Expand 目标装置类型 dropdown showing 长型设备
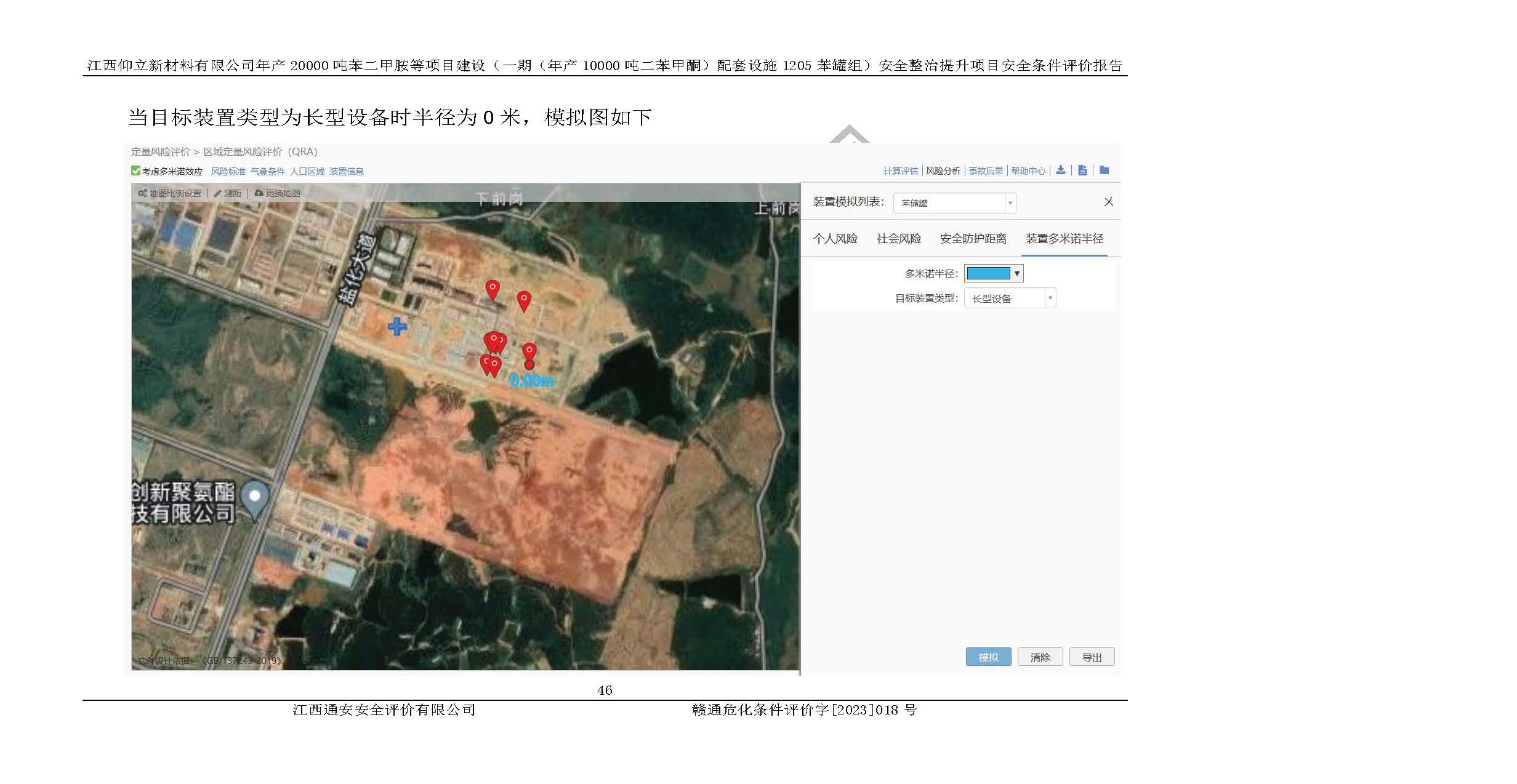The height and width of the screenshot is (784, 1517). click(1050, 298)
